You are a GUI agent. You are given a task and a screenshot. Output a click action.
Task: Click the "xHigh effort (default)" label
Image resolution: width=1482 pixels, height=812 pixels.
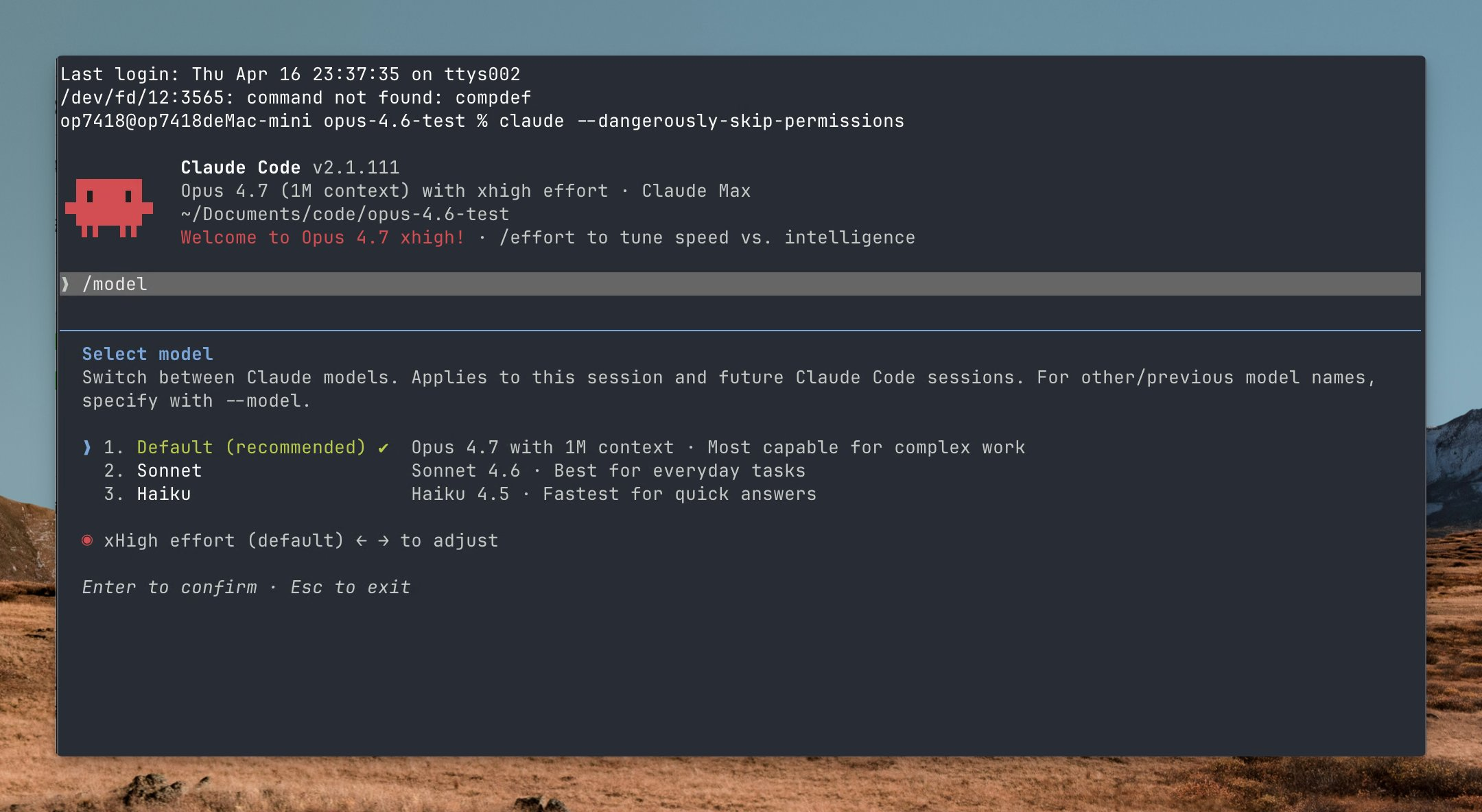[x=223, y=541]
